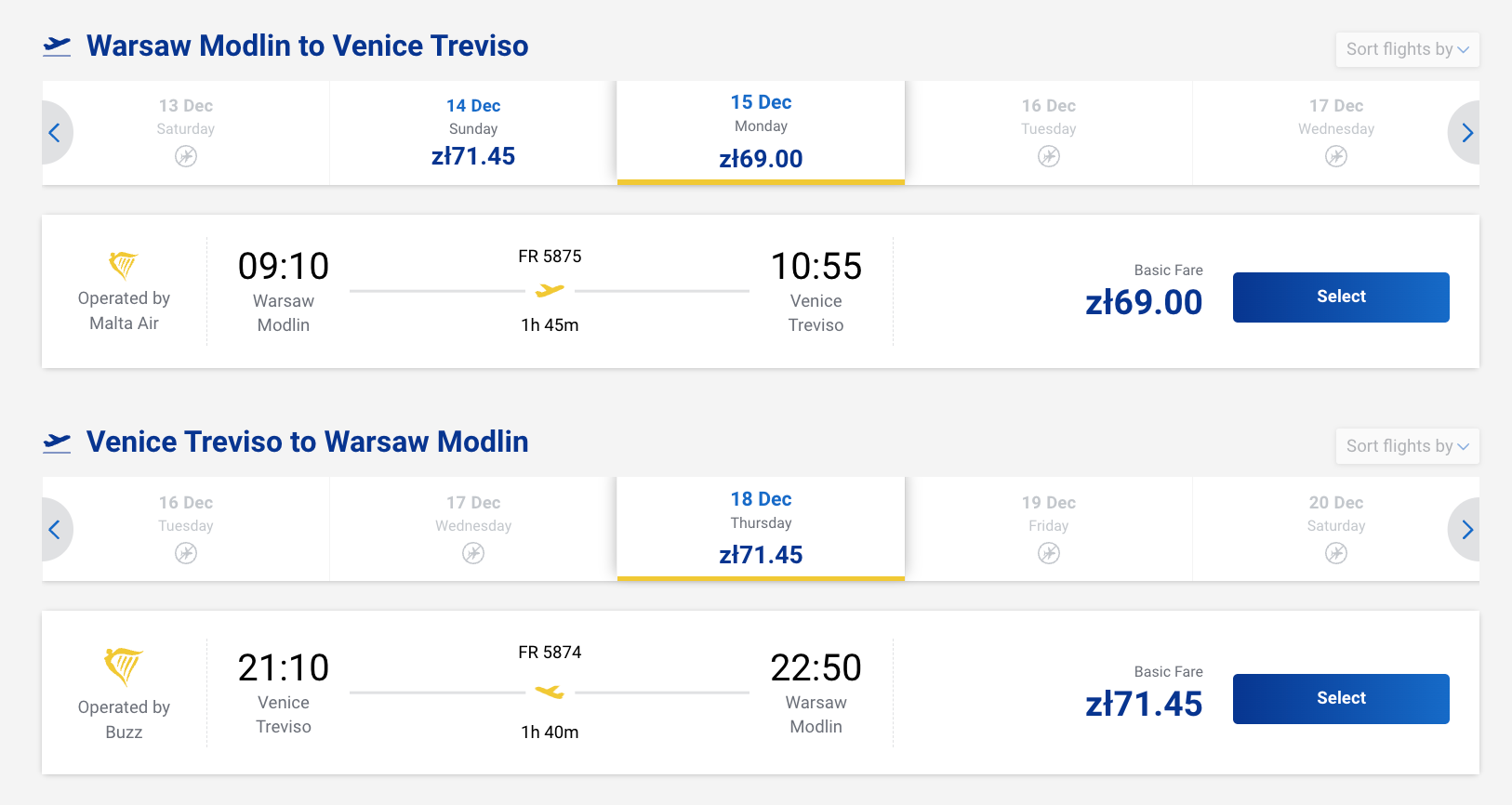
Task: Open Sort flights by for outbound route
Action: [1406, 49]
